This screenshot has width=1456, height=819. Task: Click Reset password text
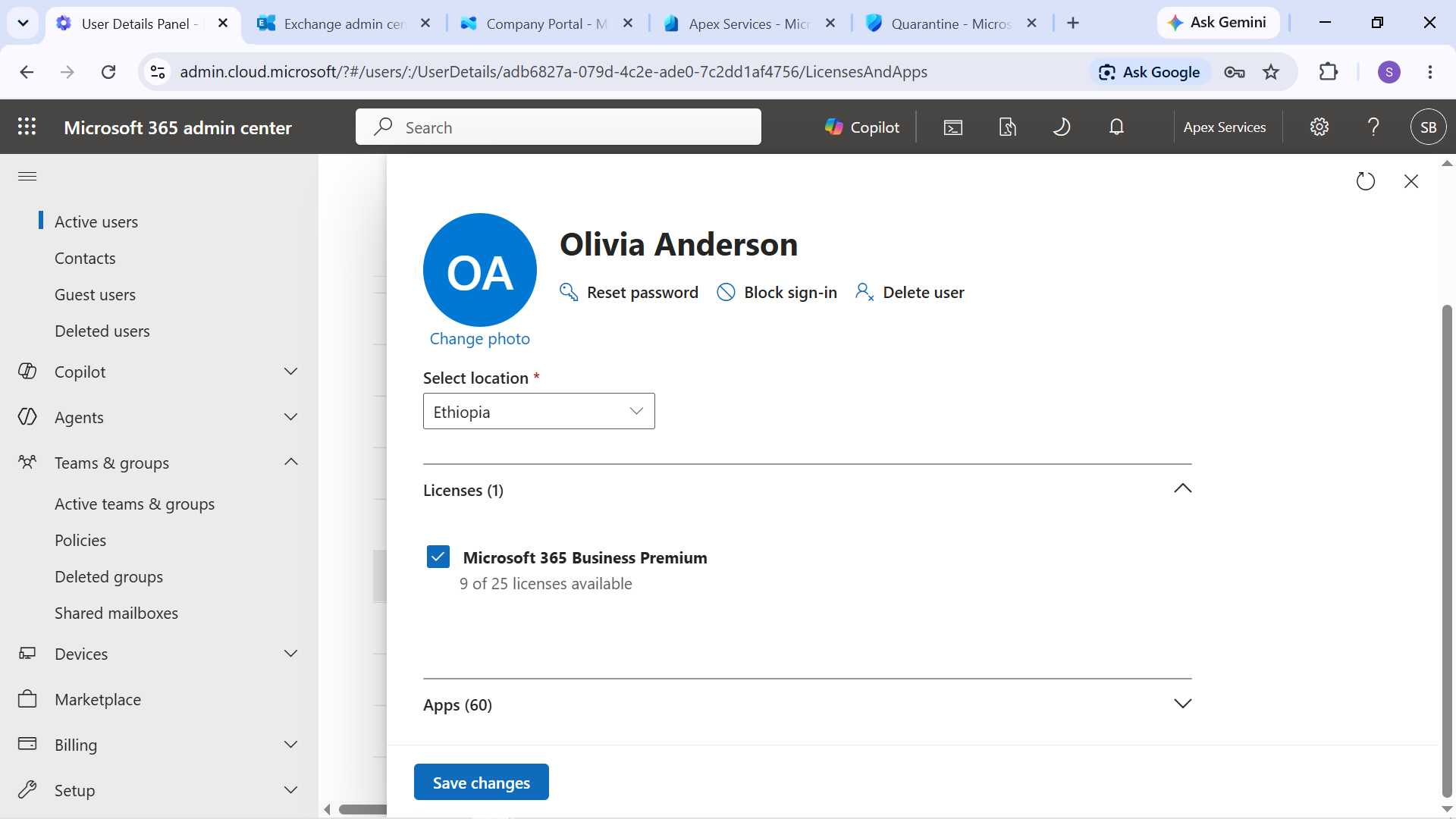point(642,292)
